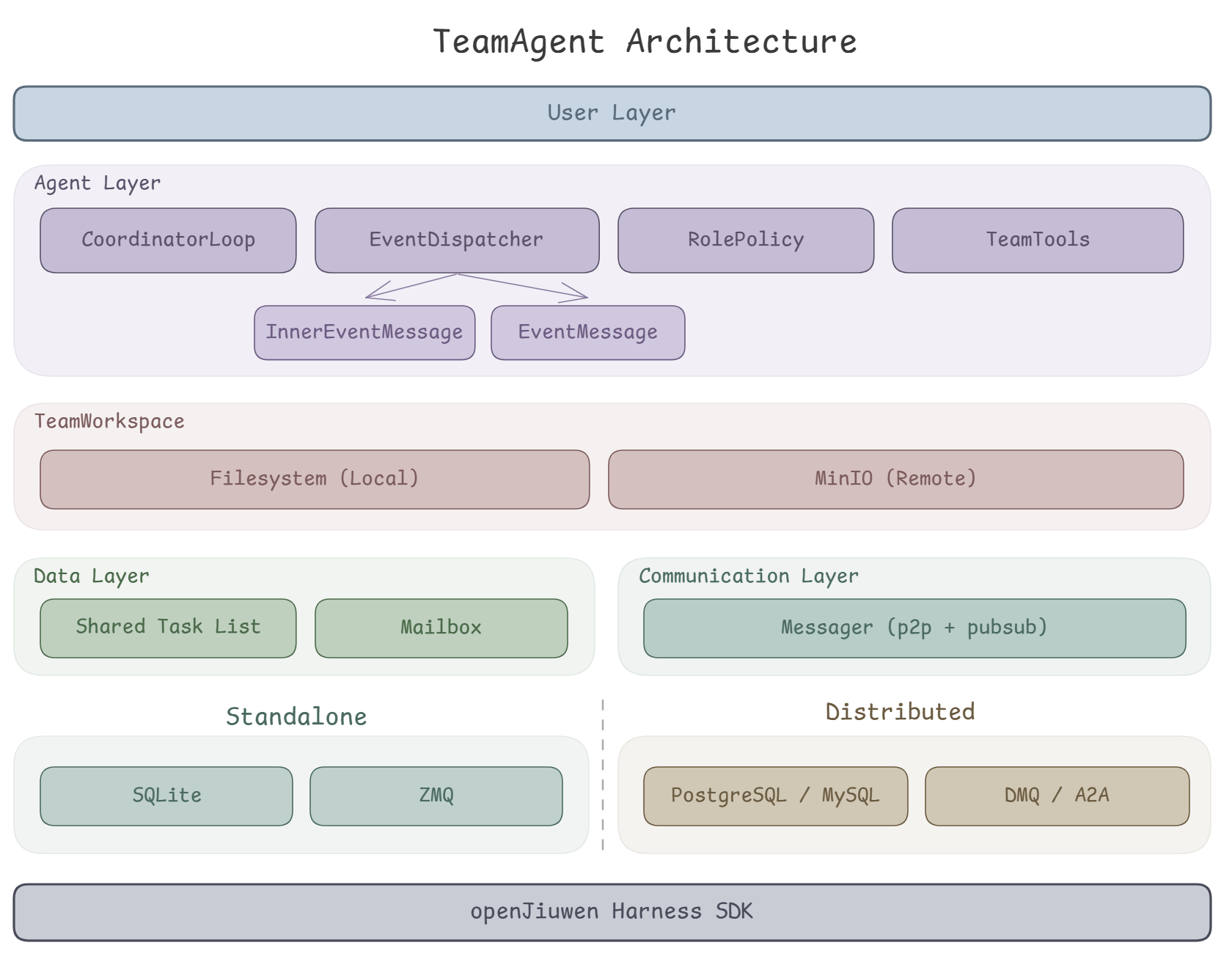Select the Filesystem (Local) box
Image resolution: width=1232 pixels, height=962 pixels.
click(314, 480)
